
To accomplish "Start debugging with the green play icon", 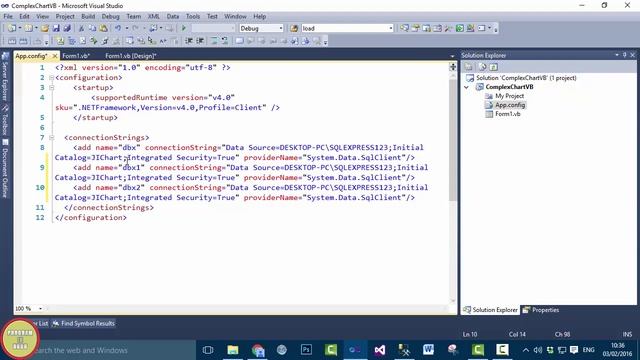I will click(184, 28).
